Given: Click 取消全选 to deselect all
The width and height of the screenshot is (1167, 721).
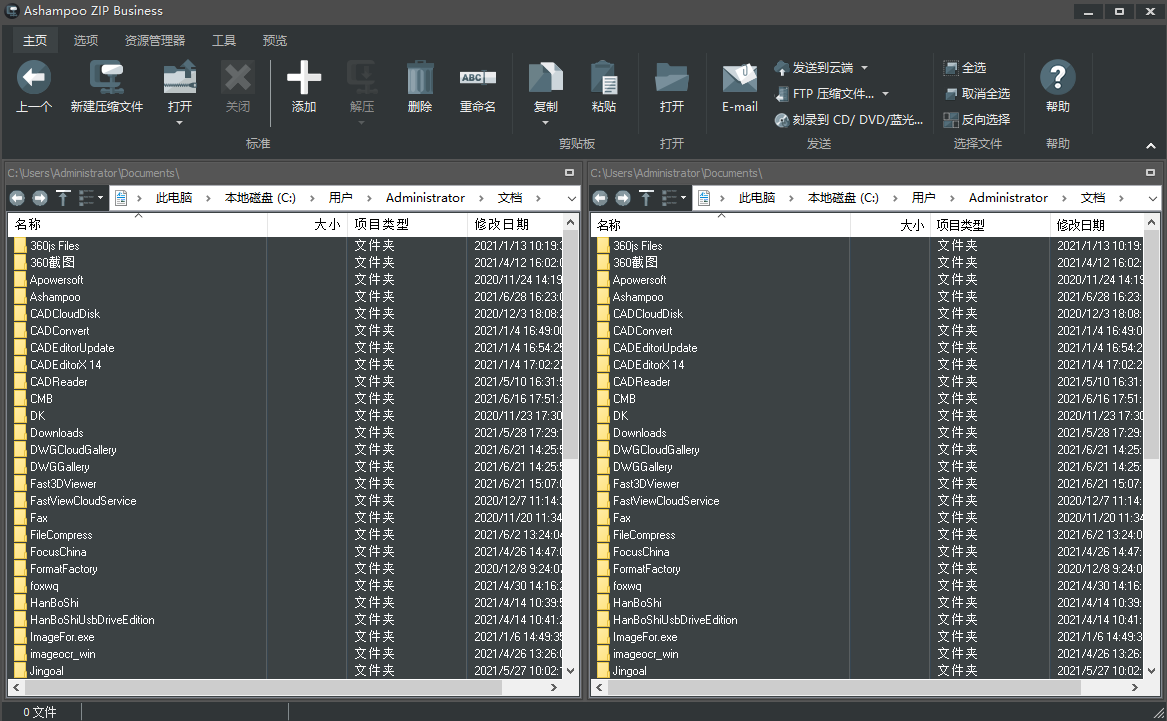Looking at the screenshot, I should click(x=976, y=94).
